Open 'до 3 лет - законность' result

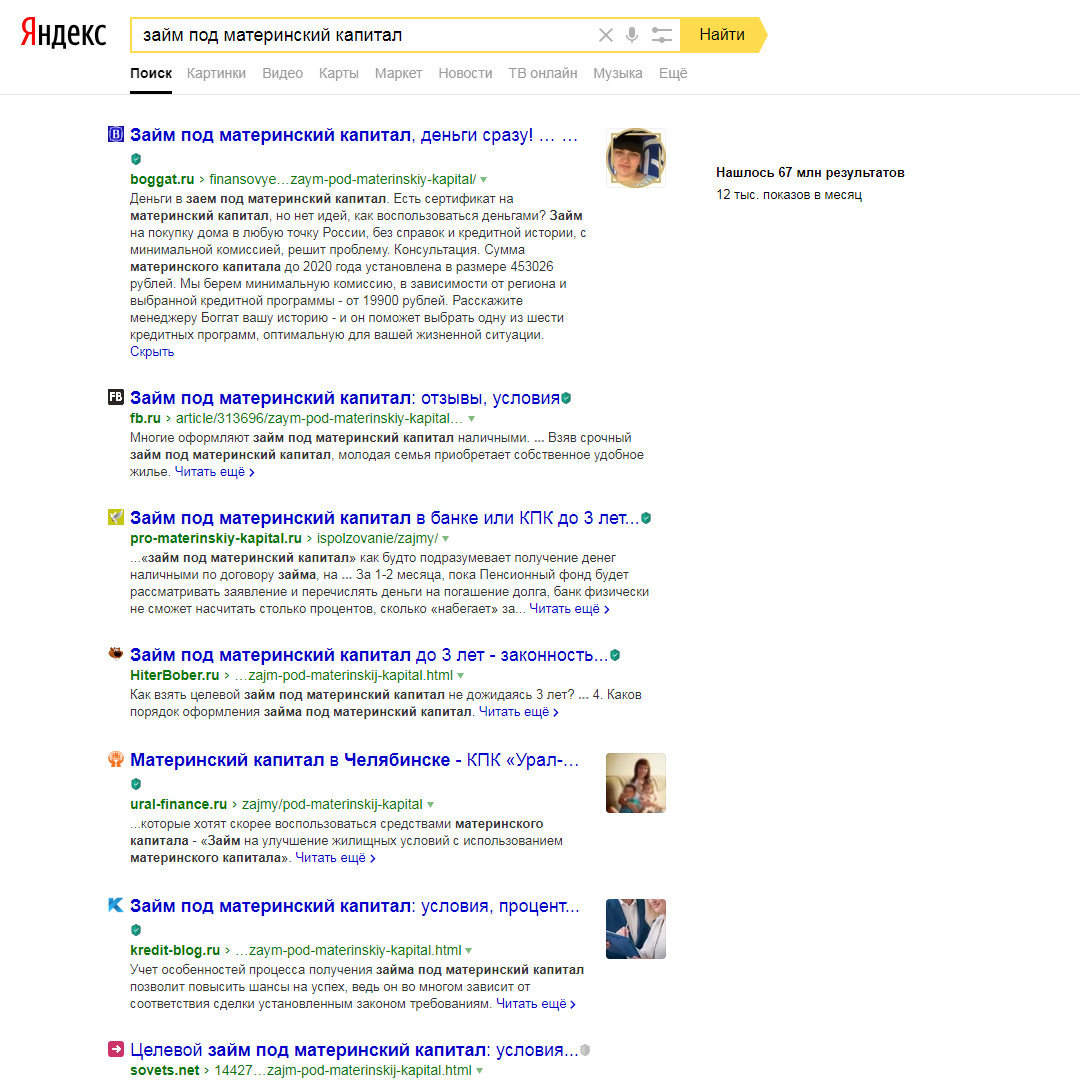(x=369, y=655)
